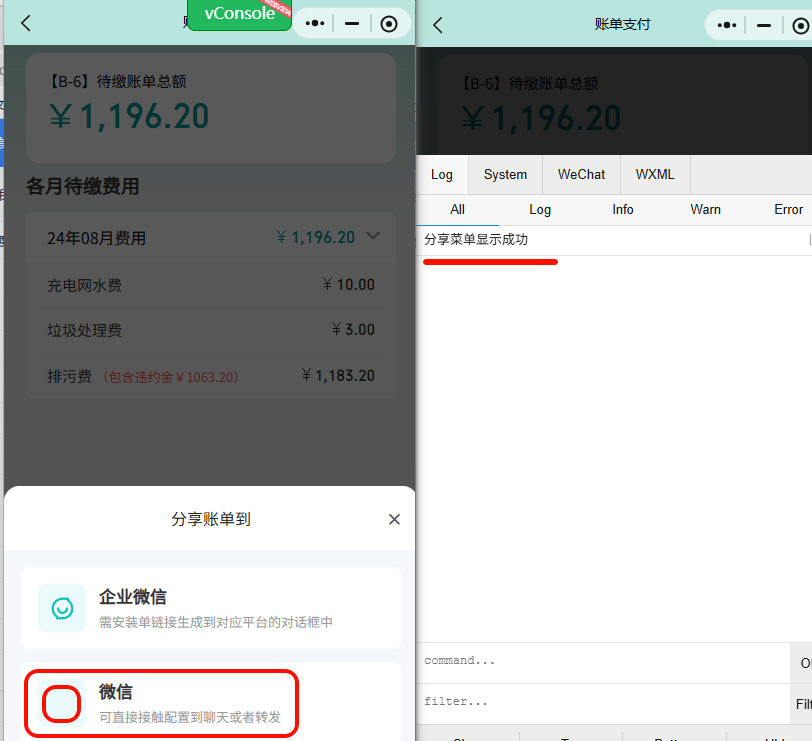Click the command input field
The height and width of the screenshot is (741, 812).
point(600,661)
